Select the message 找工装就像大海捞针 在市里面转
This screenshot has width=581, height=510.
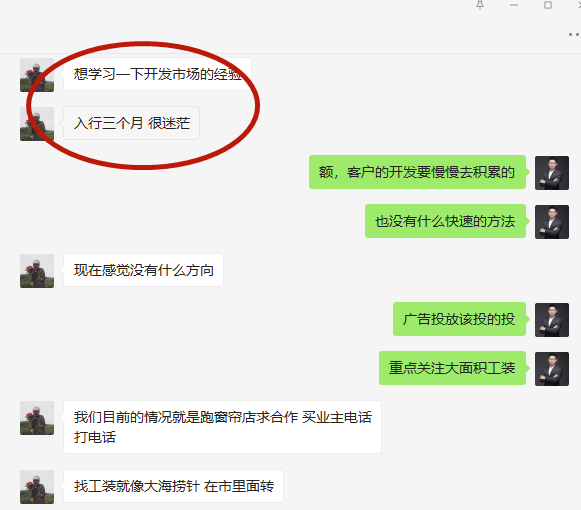coord(173,486)
